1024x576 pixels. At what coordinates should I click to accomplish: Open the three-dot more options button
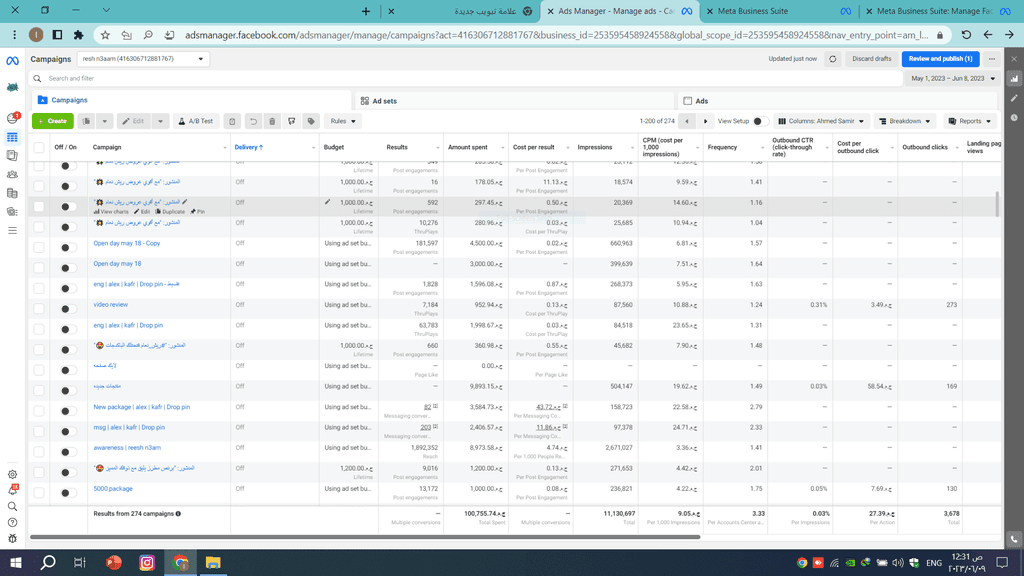(992, 59)
